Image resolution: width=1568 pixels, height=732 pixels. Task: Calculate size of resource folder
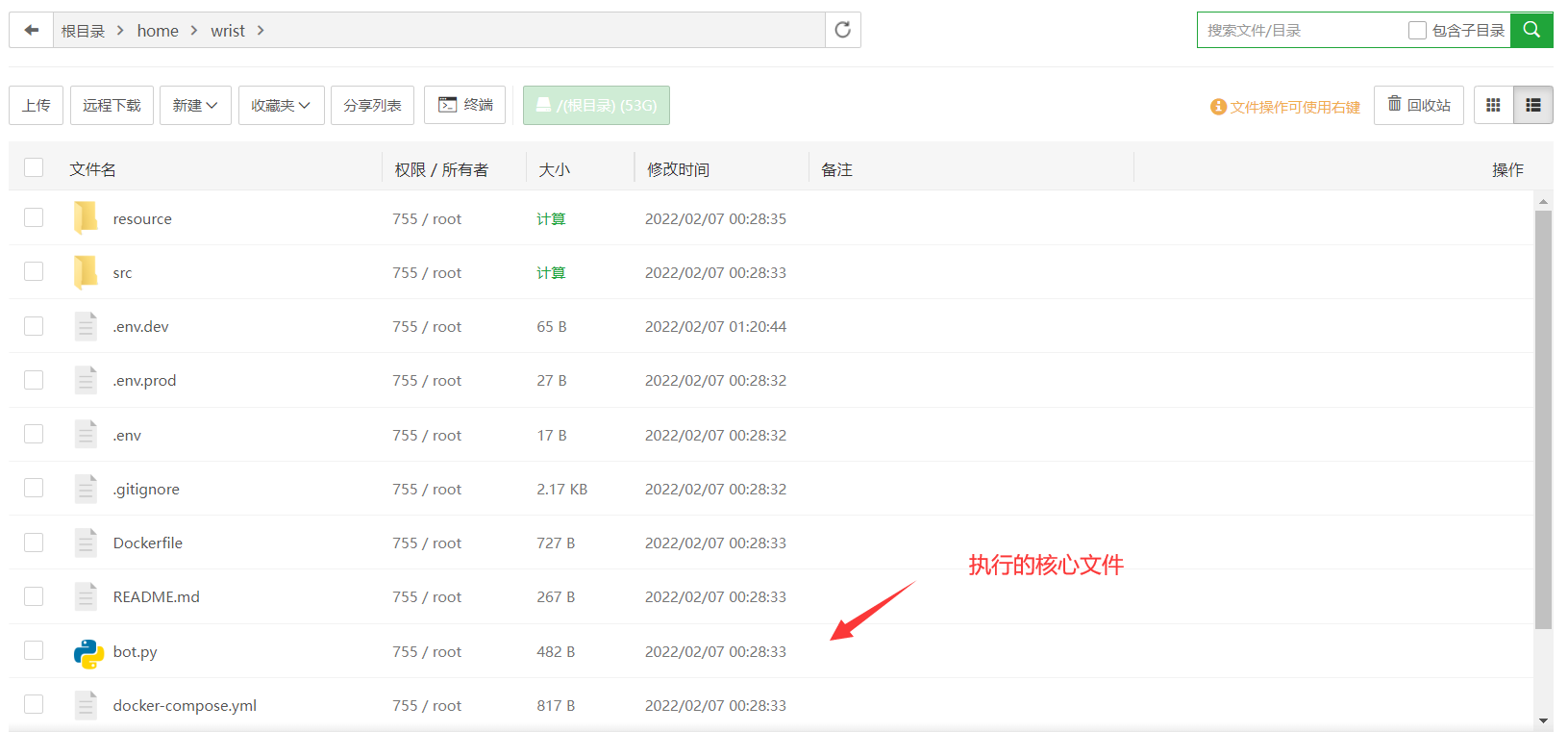coord(551,219)
